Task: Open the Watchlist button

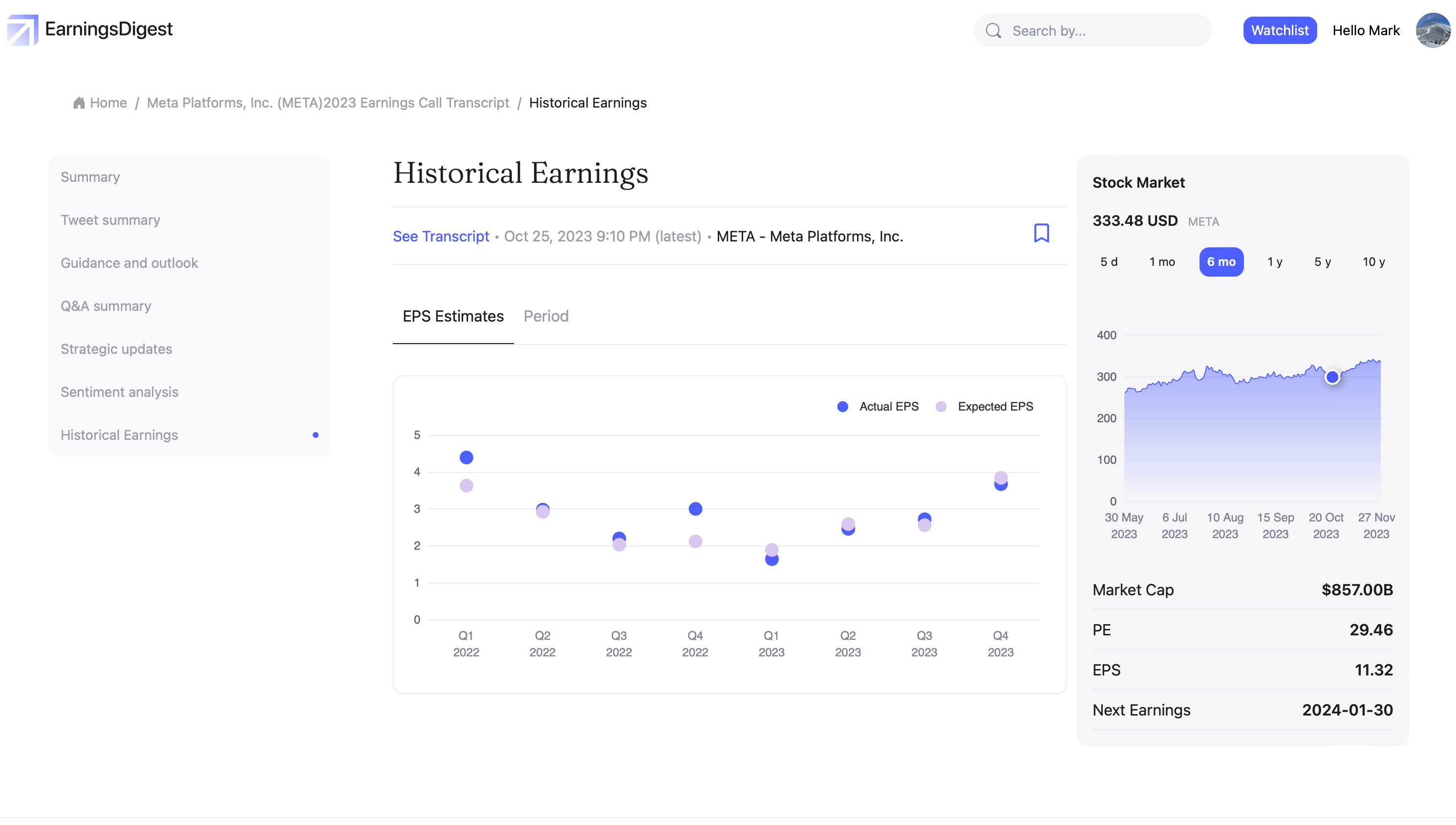Action: 1279,30
